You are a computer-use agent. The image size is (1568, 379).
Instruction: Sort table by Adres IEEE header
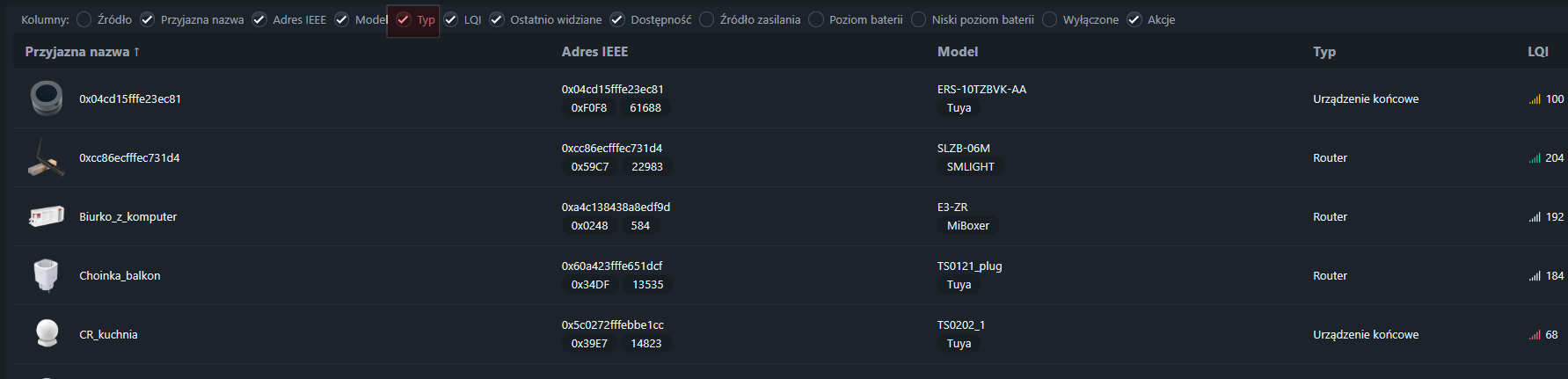tap(594, 52)
